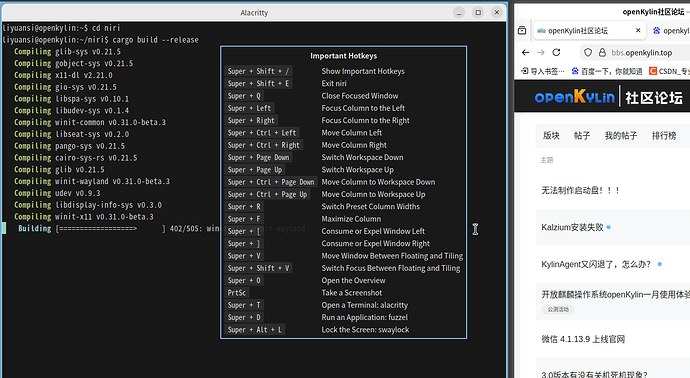Open the post 3.0版本有没有关机死机现象?
Viewport: 690px width, 378px height.
[594, 374]
